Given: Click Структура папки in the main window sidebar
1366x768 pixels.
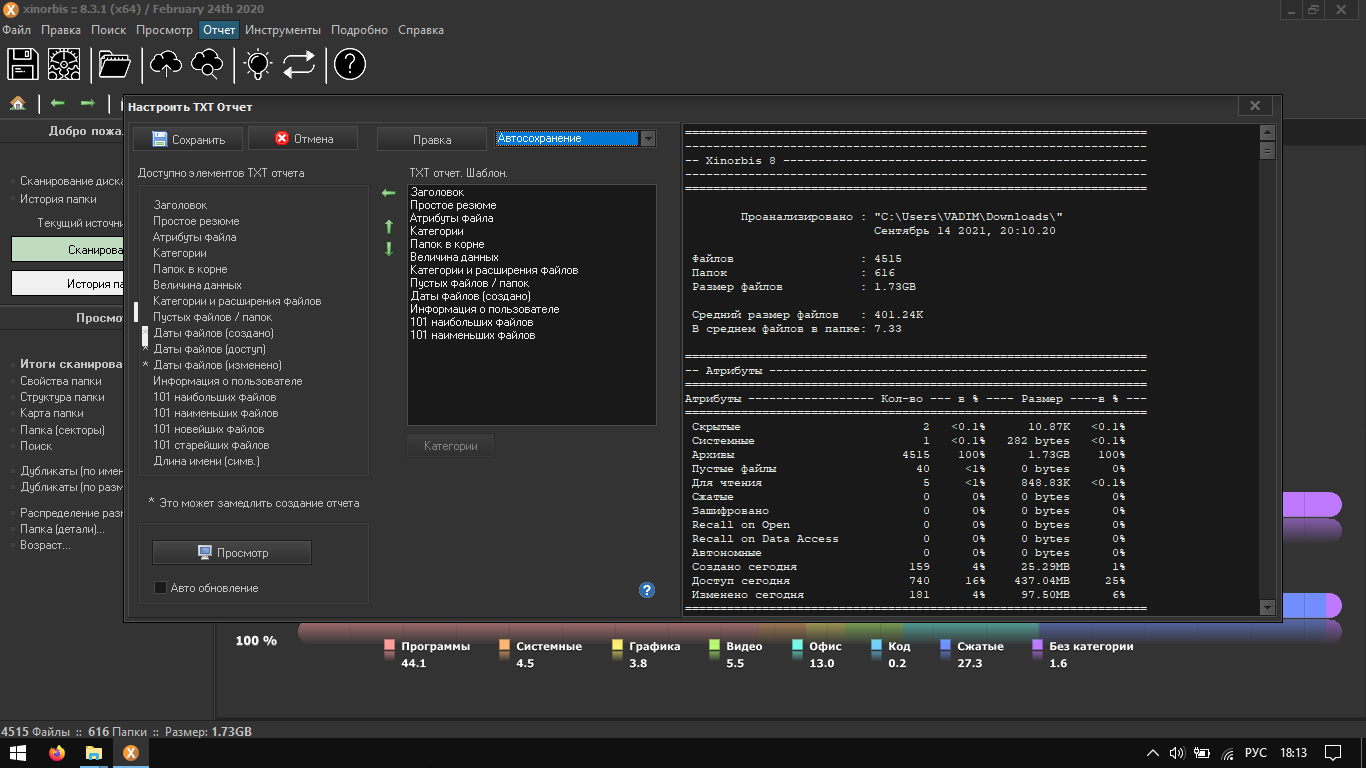Looking at the screenshot, I should click(x=62, y=397).
